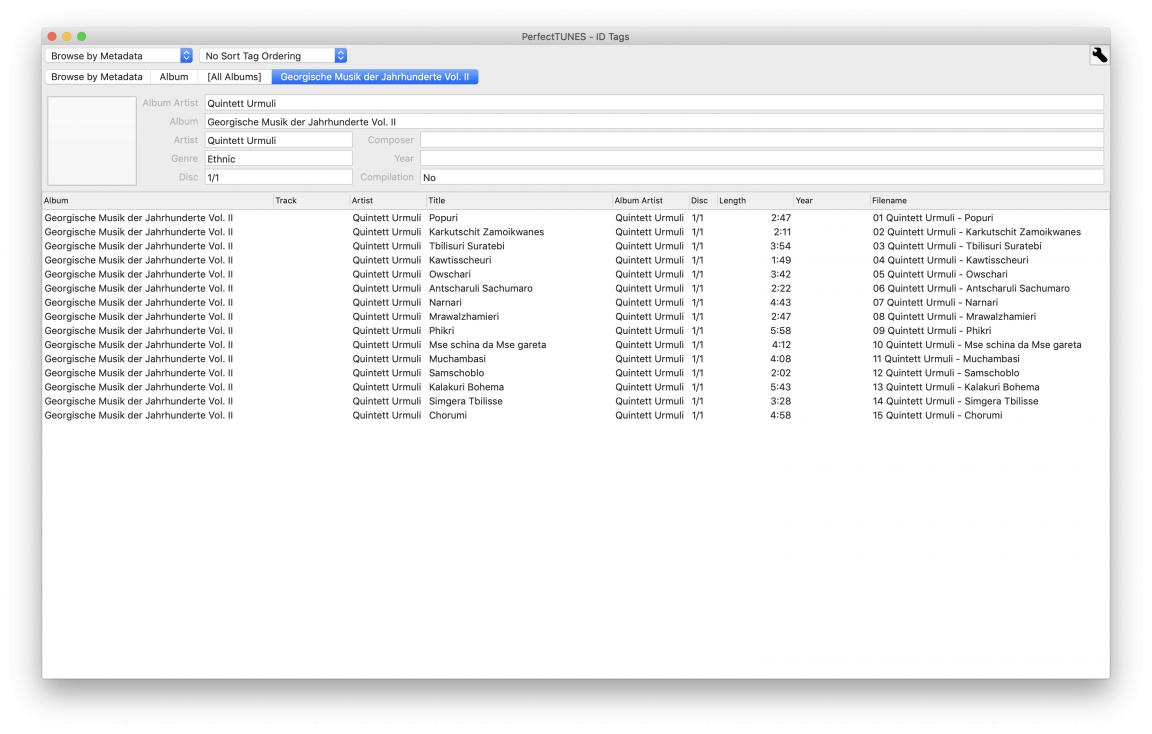Click the Browse by Metadata breadcrumb

point(97,77)
